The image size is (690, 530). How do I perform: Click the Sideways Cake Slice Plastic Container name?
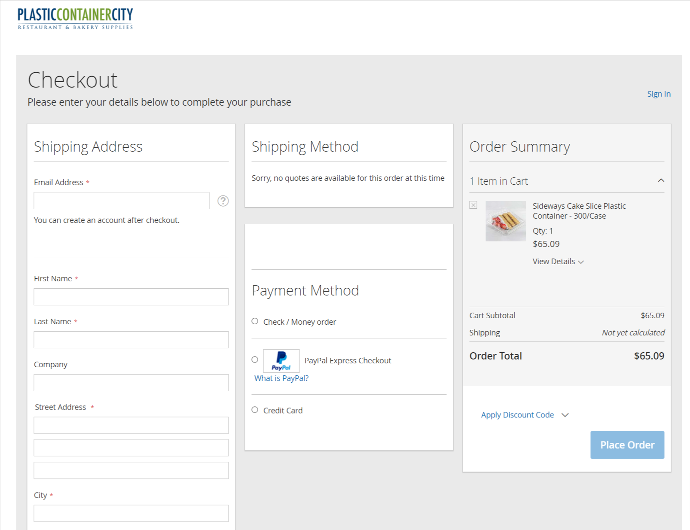[x=579, y=211]
